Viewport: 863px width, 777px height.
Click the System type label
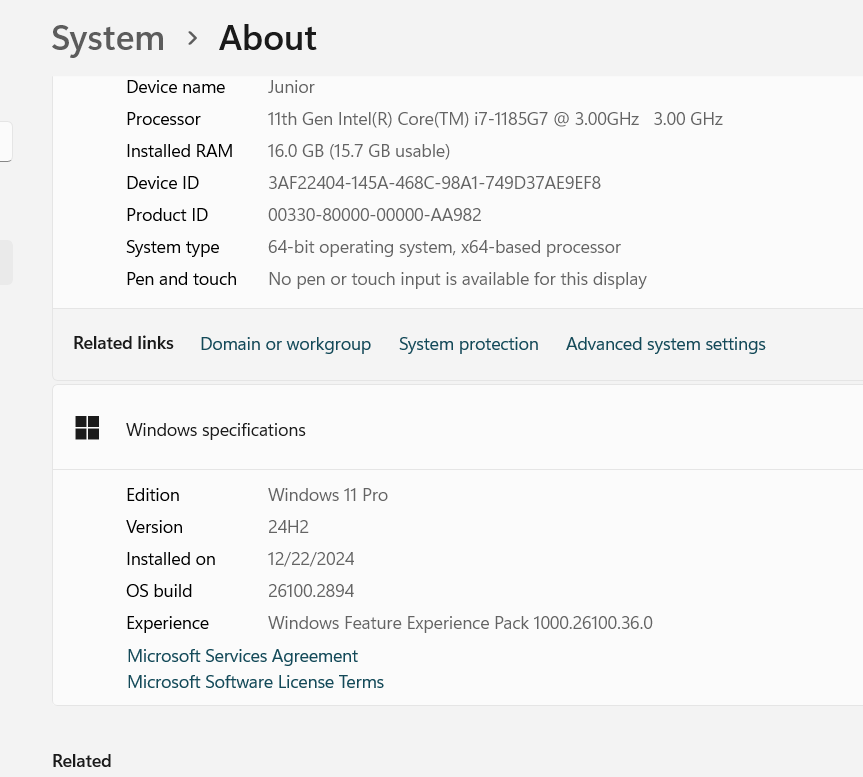tap(173, 247)
